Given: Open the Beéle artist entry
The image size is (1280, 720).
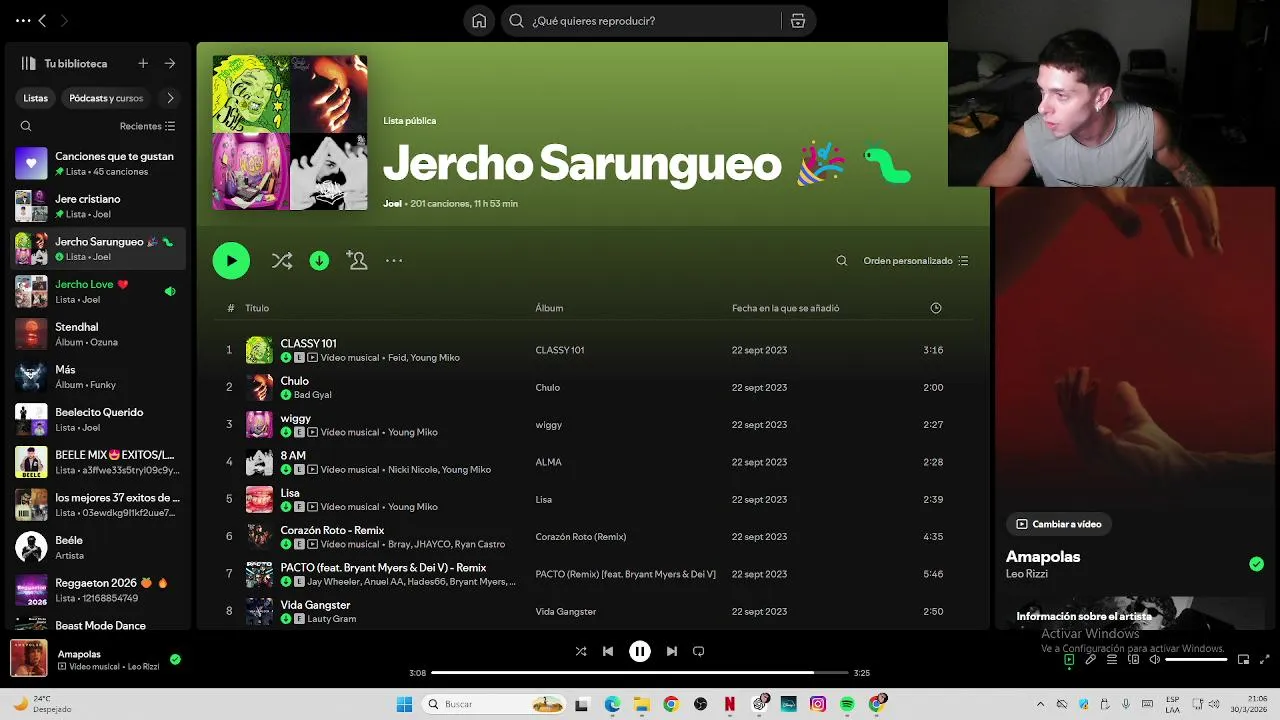Looking at the screenshot, I should tap(98, 547).
